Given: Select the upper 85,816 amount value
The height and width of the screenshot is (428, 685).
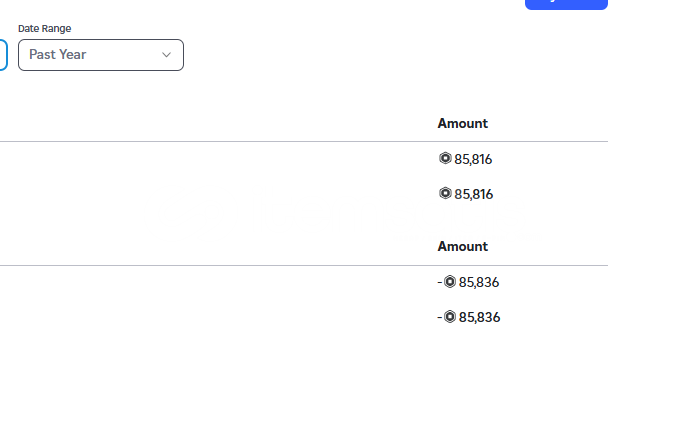Looking at the screenshot, I should [x=473, y=159].
